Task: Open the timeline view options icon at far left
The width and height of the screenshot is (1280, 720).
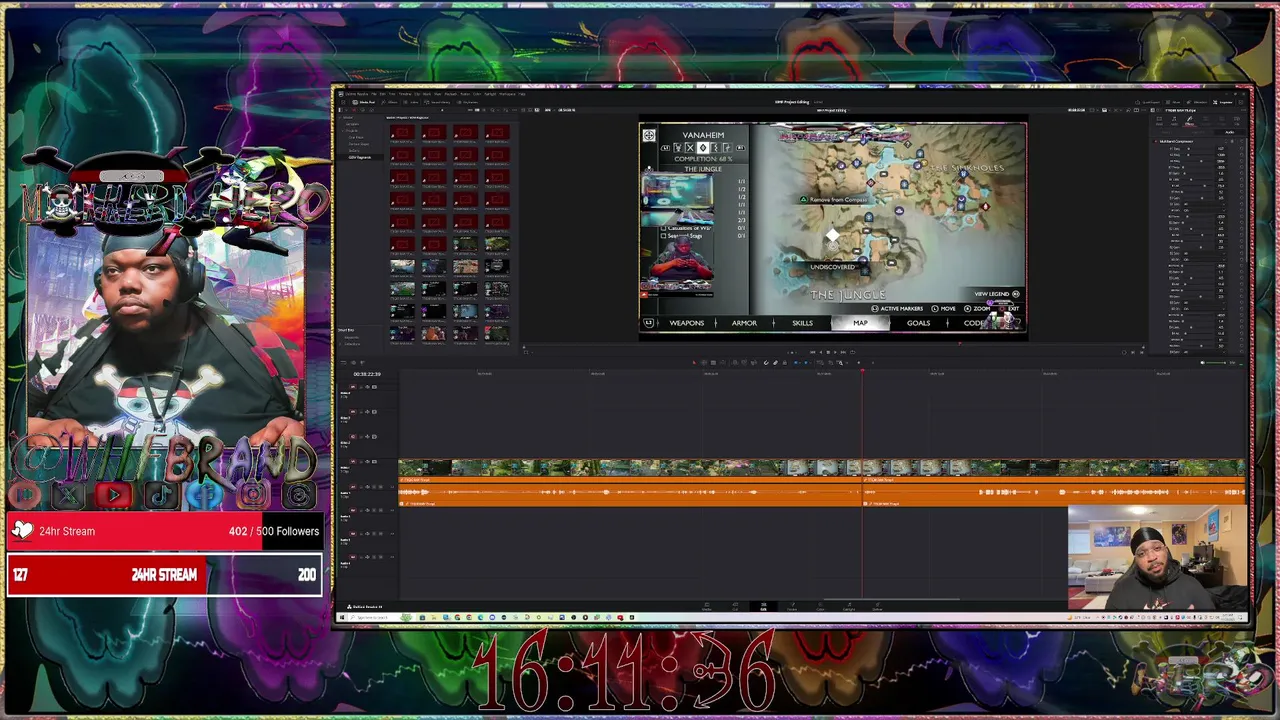Action: point(343,363)
